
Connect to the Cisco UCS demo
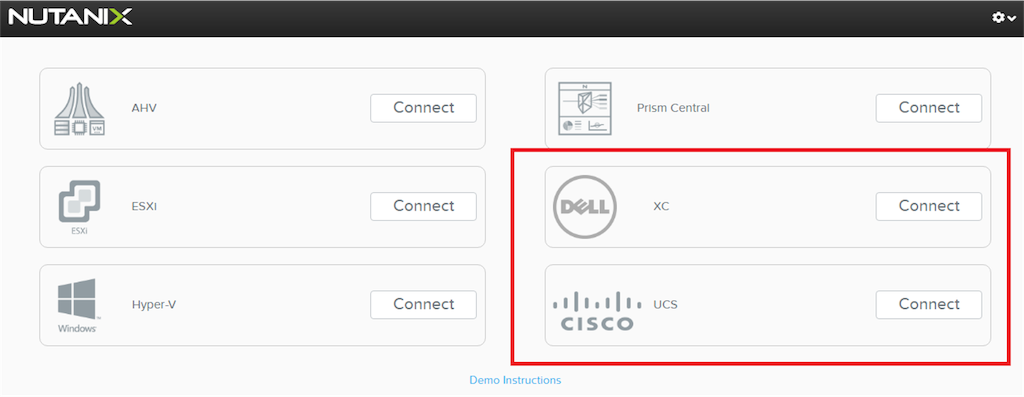click(929, 304)
